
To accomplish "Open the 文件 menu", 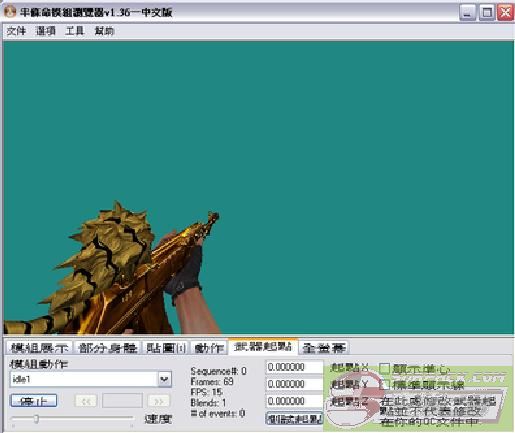I will (16, 31).
